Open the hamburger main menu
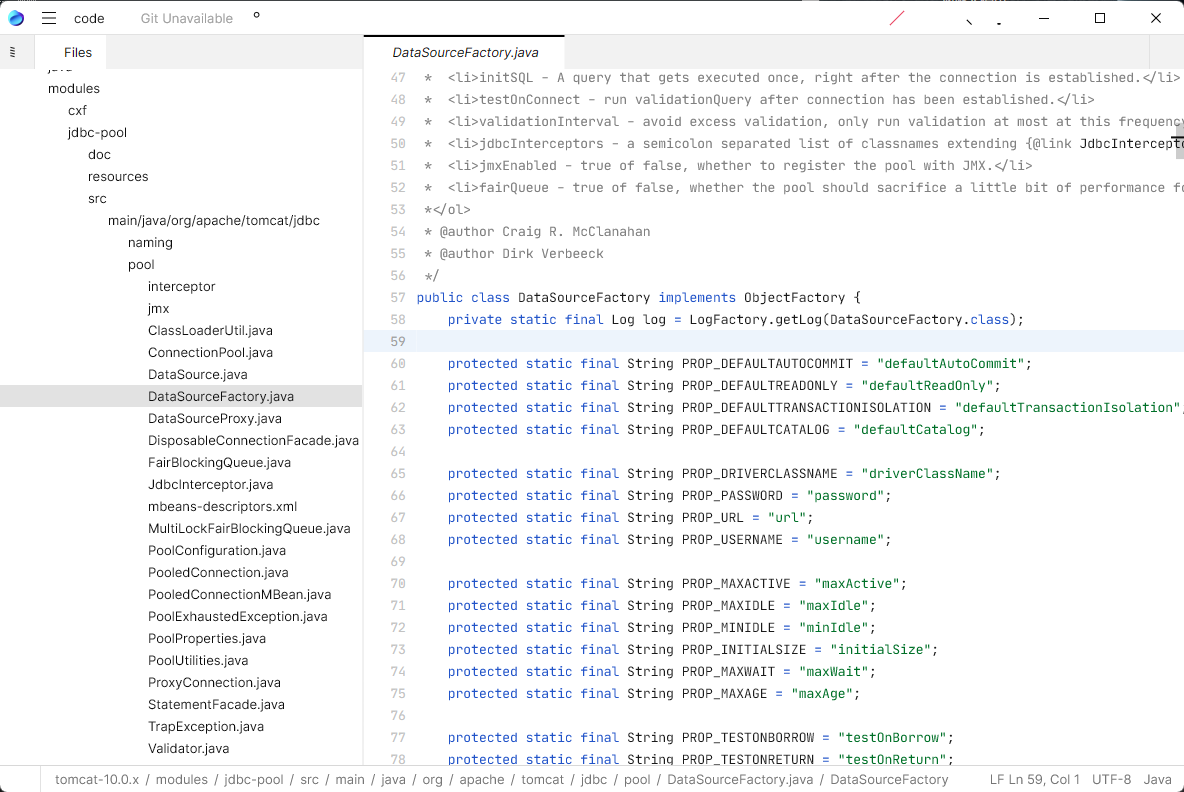The width and height of the screenshot is (1184, 792). click(49, 18)
